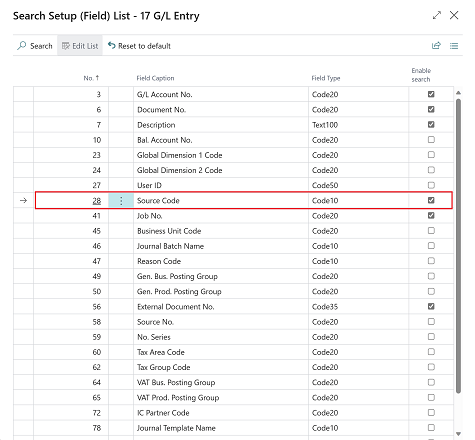Enable search for Source No.
Image resolution: width=475 pixels, height=440 pixels.
tap(431, 322)
